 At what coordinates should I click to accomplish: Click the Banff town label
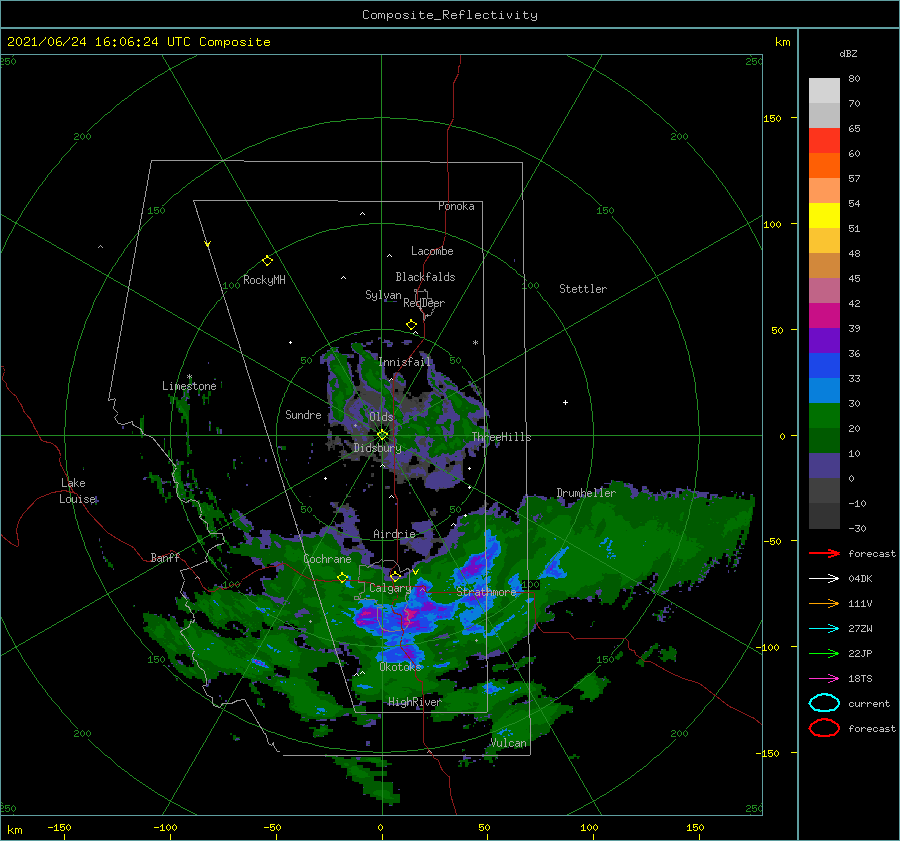click(x=165, y=557)
